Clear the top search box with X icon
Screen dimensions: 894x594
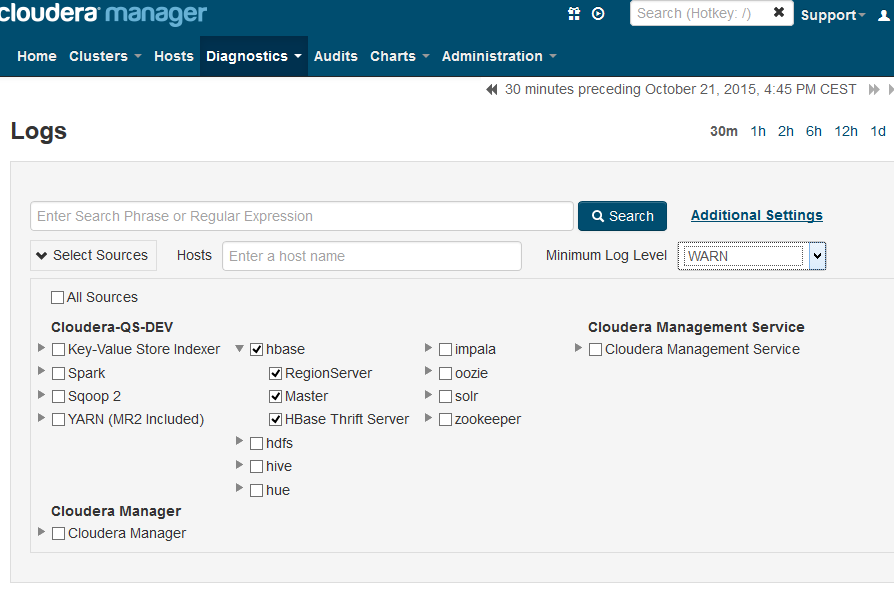pos(779,13)
